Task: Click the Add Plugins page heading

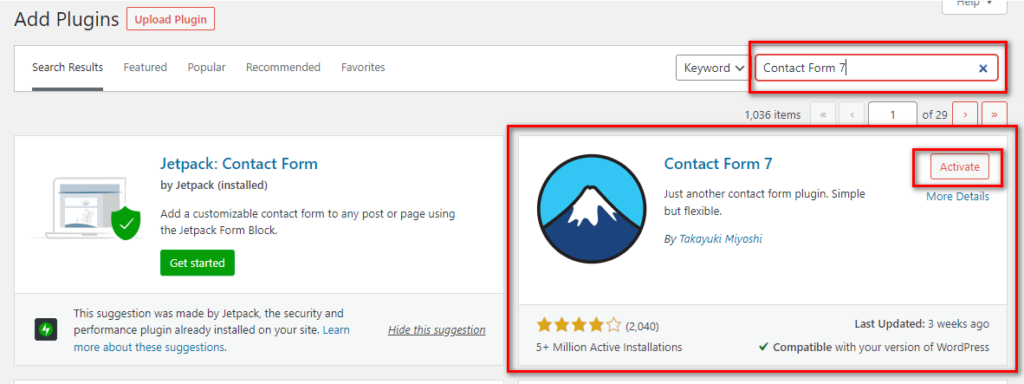Action: tap(67, 20)
